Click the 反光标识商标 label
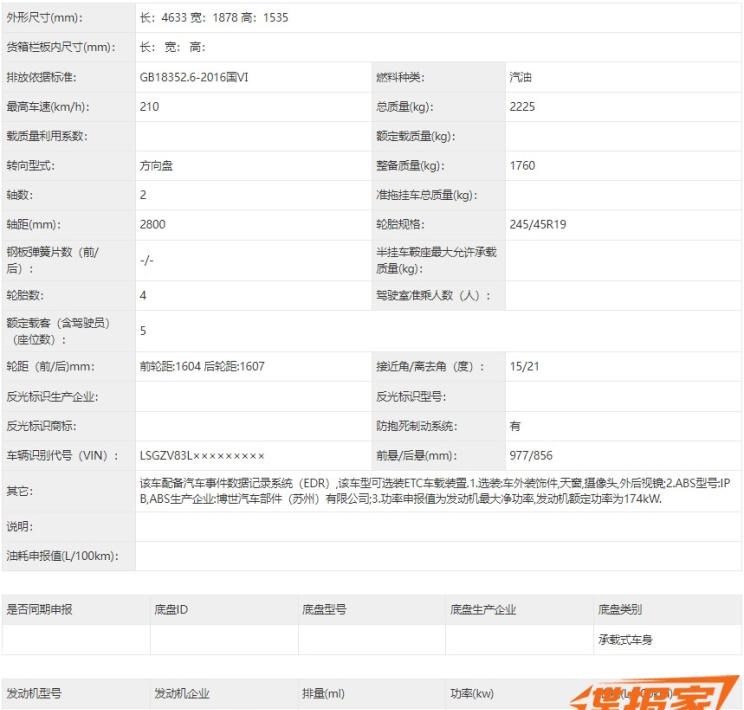The height and width of the screenshot is (710, 744). coord(41,426)
